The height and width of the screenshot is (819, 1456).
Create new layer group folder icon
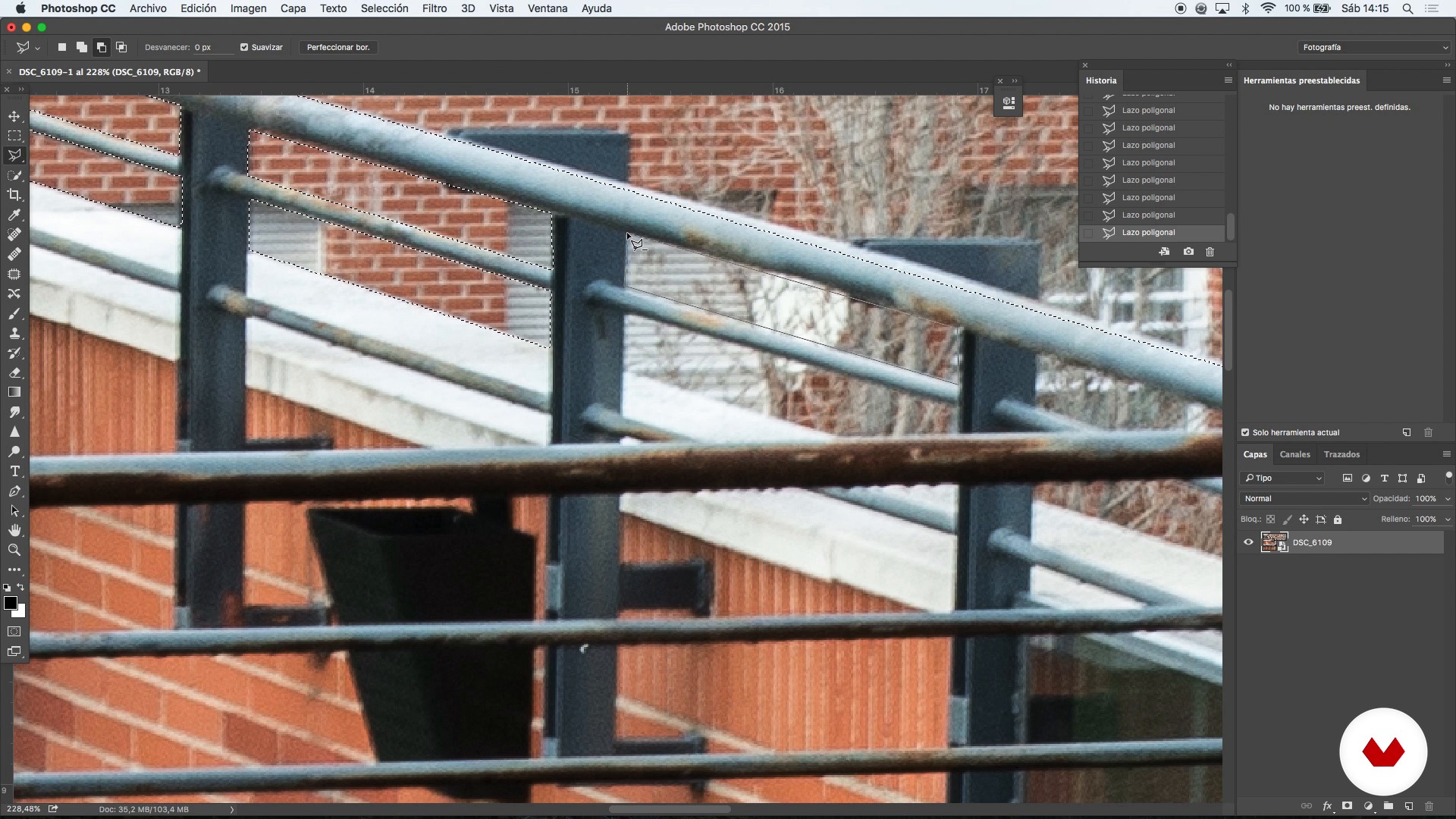pos(1389,806)
